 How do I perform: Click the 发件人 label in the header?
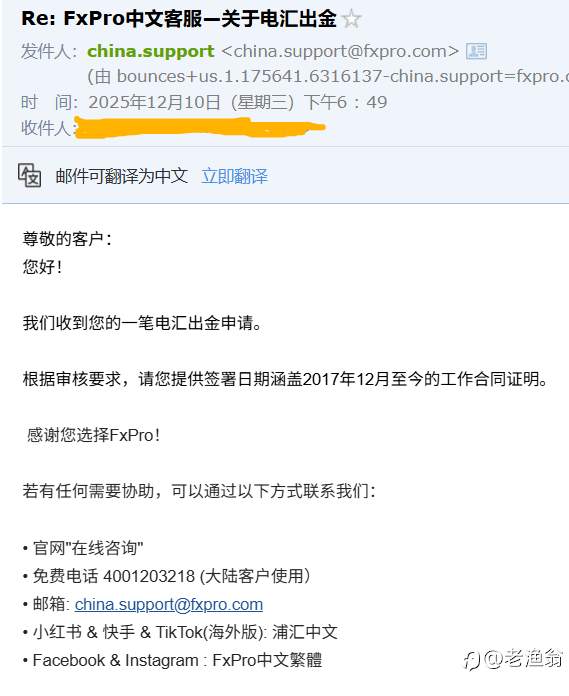(48, 51)
